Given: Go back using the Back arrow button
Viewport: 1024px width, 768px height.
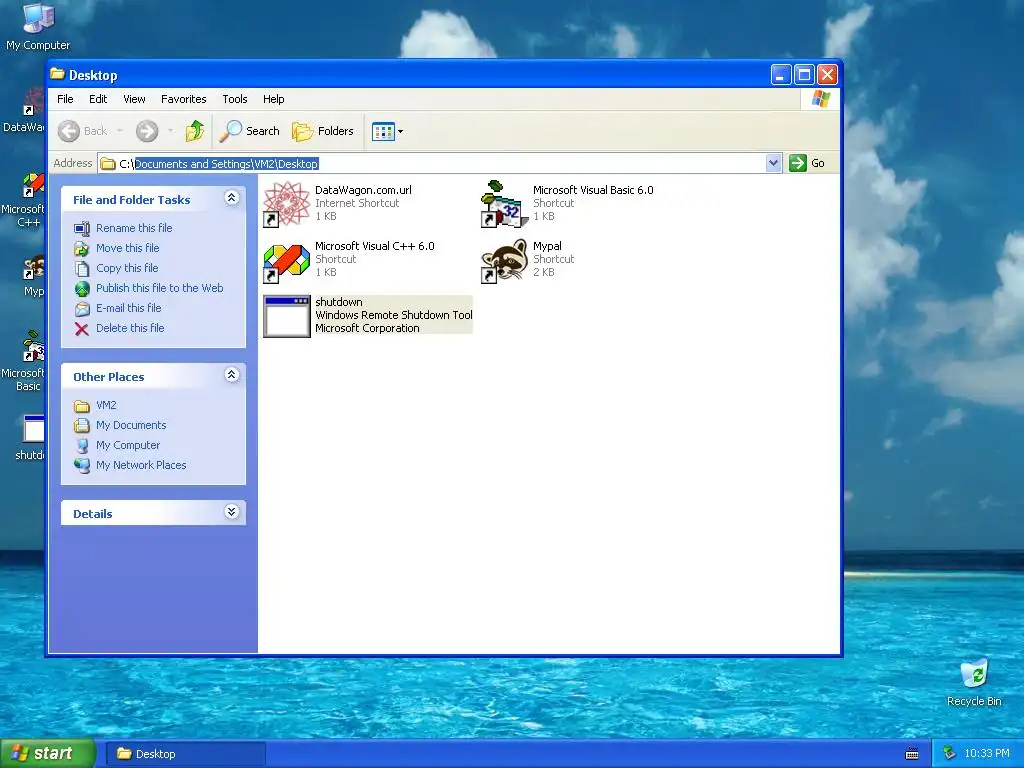Looking at the screenshot, I should click(82, 131).
